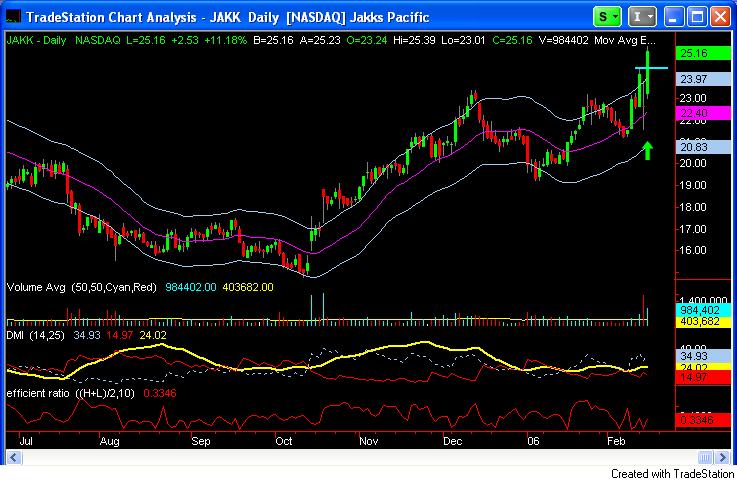Select the green up arrow marker on chart
Screen dimensions: 737x480
tap(648, 150)
